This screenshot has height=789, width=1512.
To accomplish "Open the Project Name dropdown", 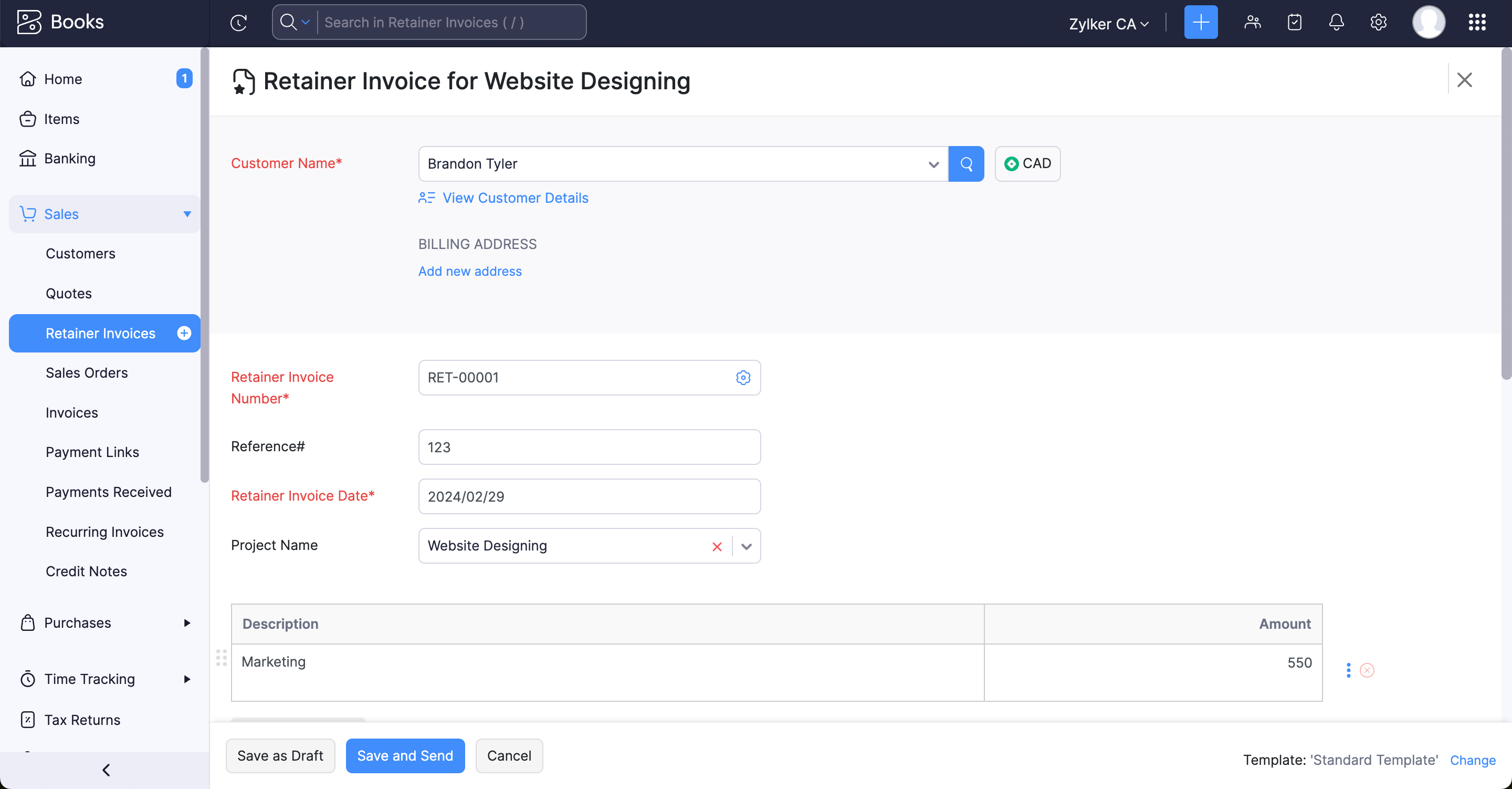I will tap(746, 546).
